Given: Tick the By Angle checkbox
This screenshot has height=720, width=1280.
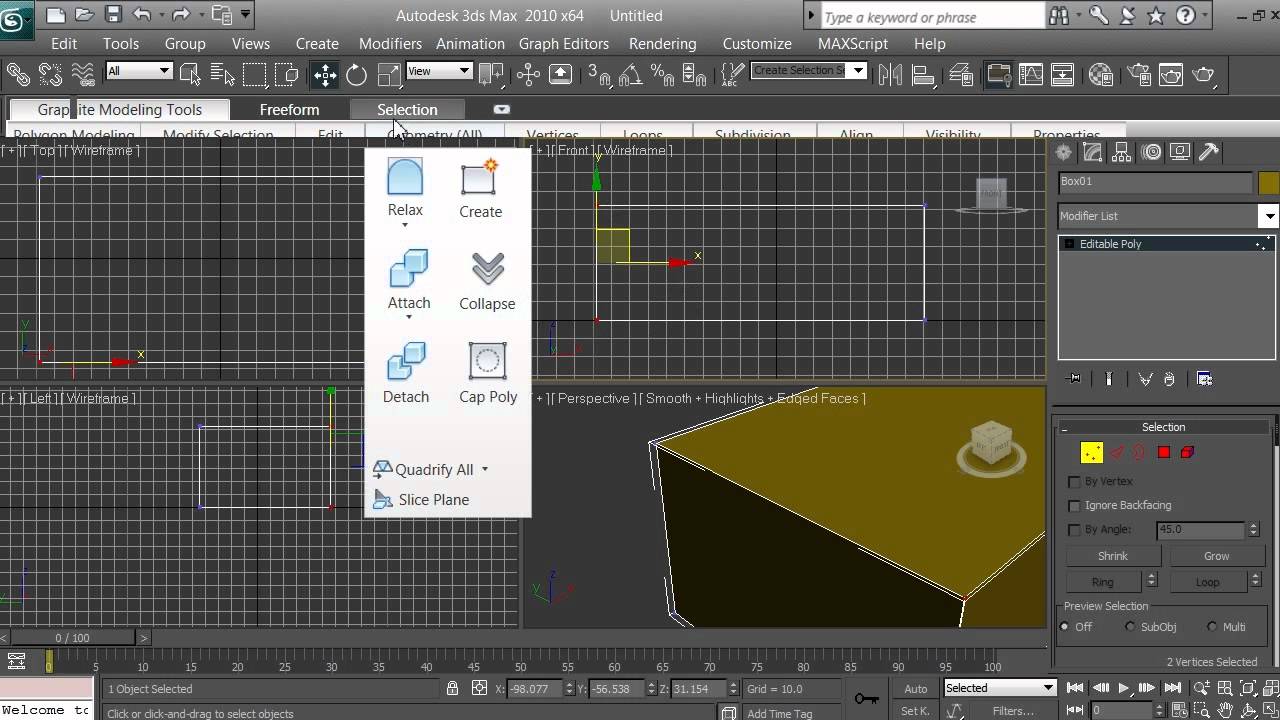Looking at the screenshot, I should [1075, 529].
